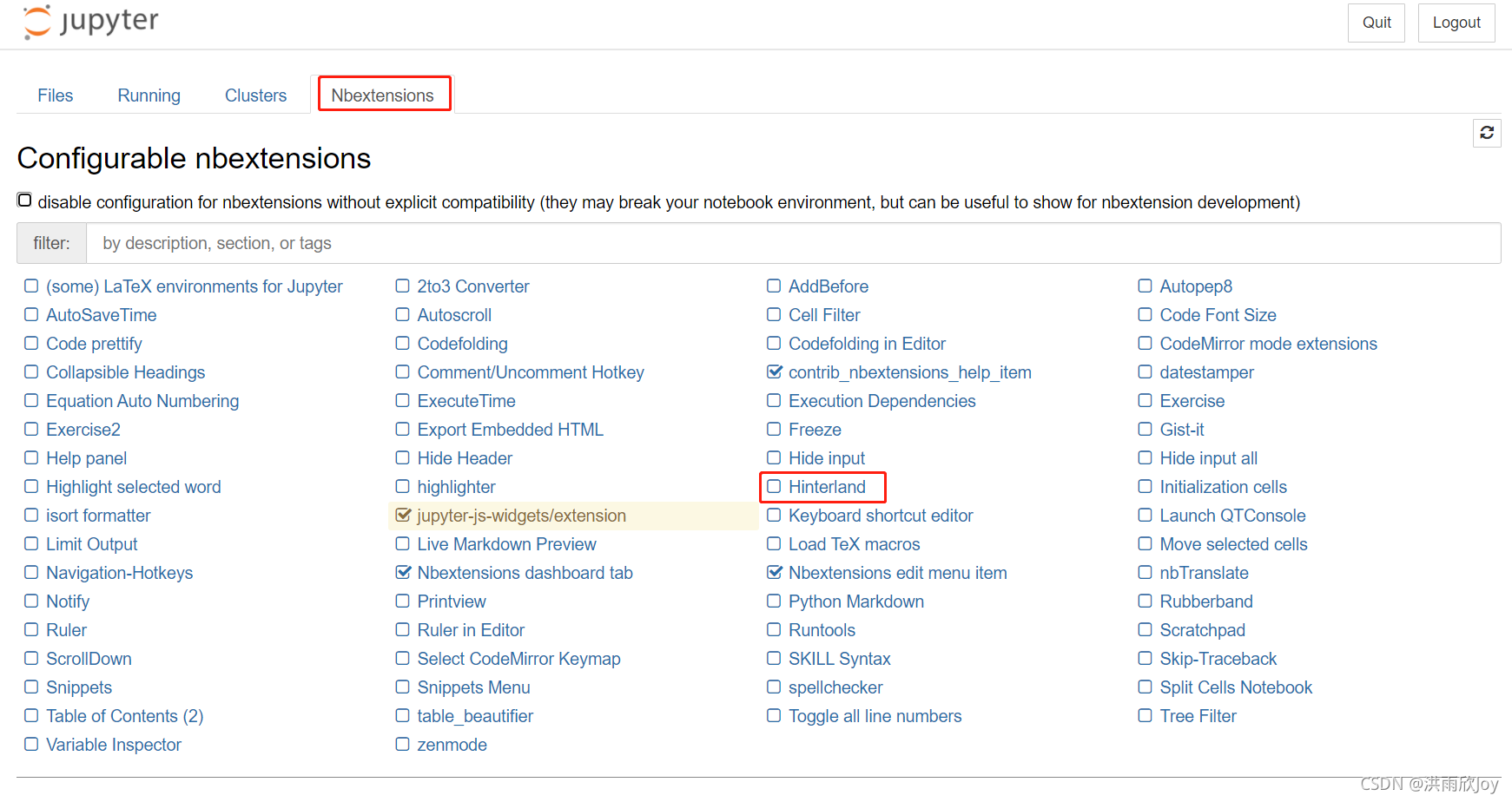Select the Comment/Uncomment Hotkey link
Viewport: 1512px width, 802px height.
(531, 372)
